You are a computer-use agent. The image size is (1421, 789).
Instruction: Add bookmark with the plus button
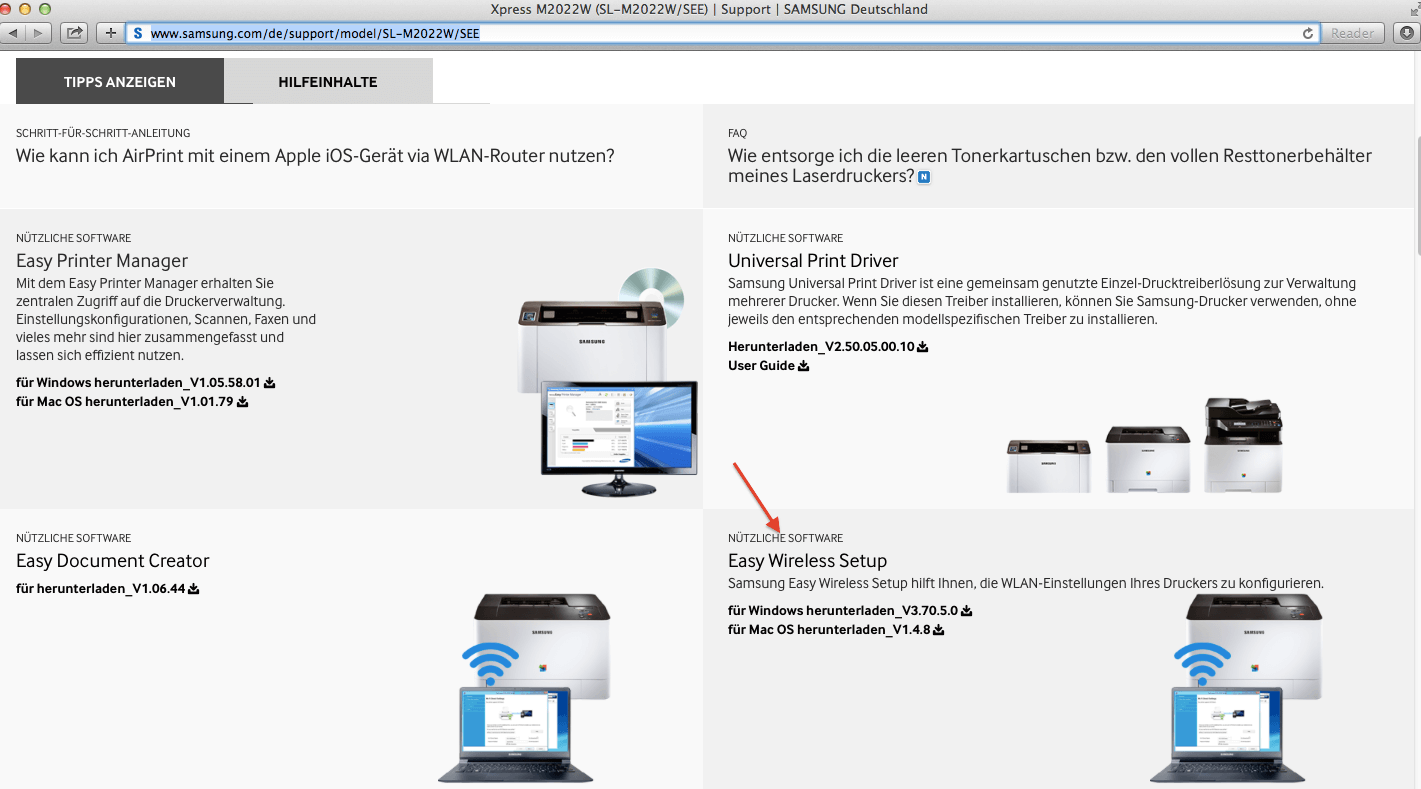click(x=111, y=33)
